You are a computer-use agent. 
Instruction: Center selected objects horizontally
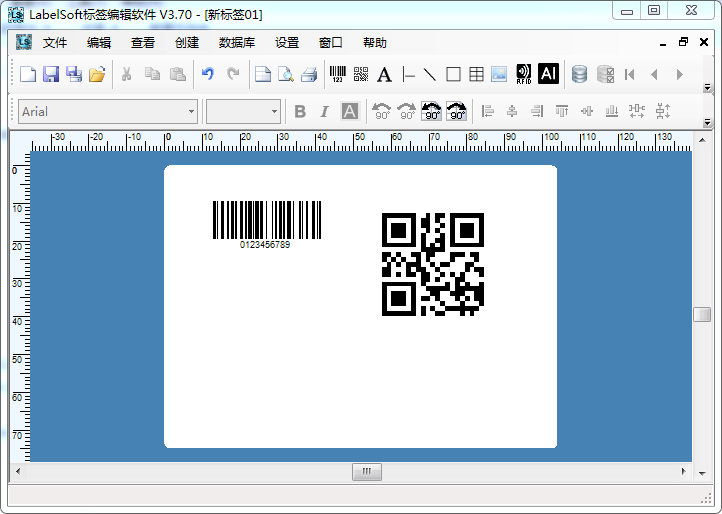(x=512, y=111)
